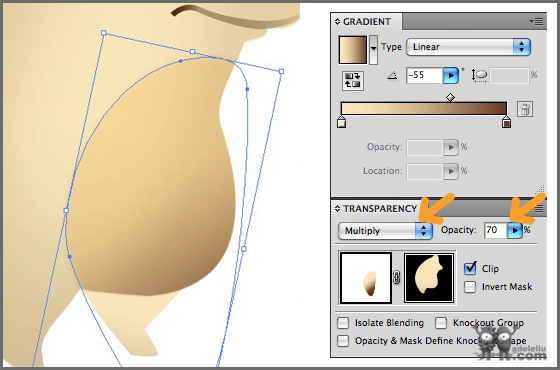
Task: Click the gradient fill preview swatch
Action: [352, 50]
